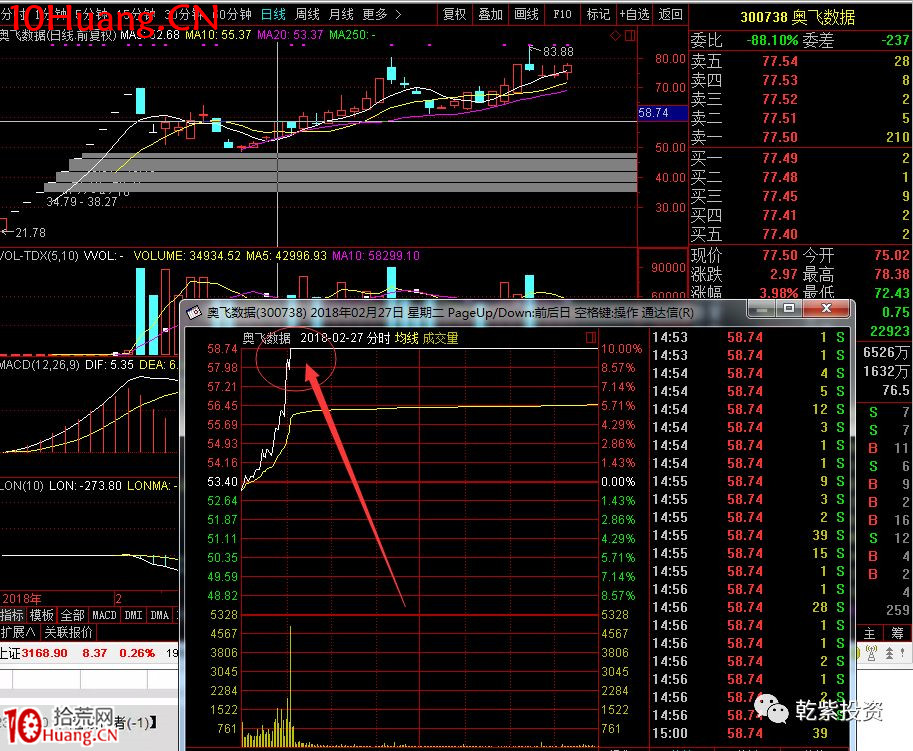
Task: Click the 83.88 high price label
Action: (558, 51)
